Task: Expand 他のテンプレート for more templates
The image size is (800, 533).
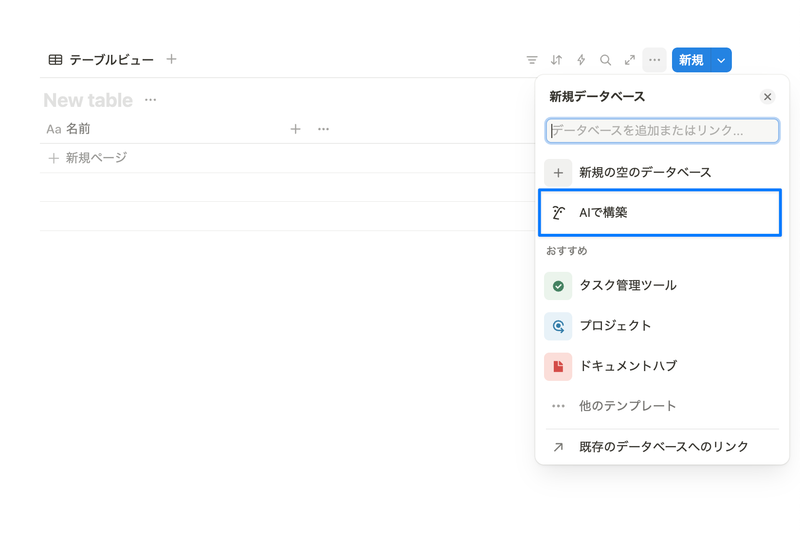Action: tap(627, 406)
